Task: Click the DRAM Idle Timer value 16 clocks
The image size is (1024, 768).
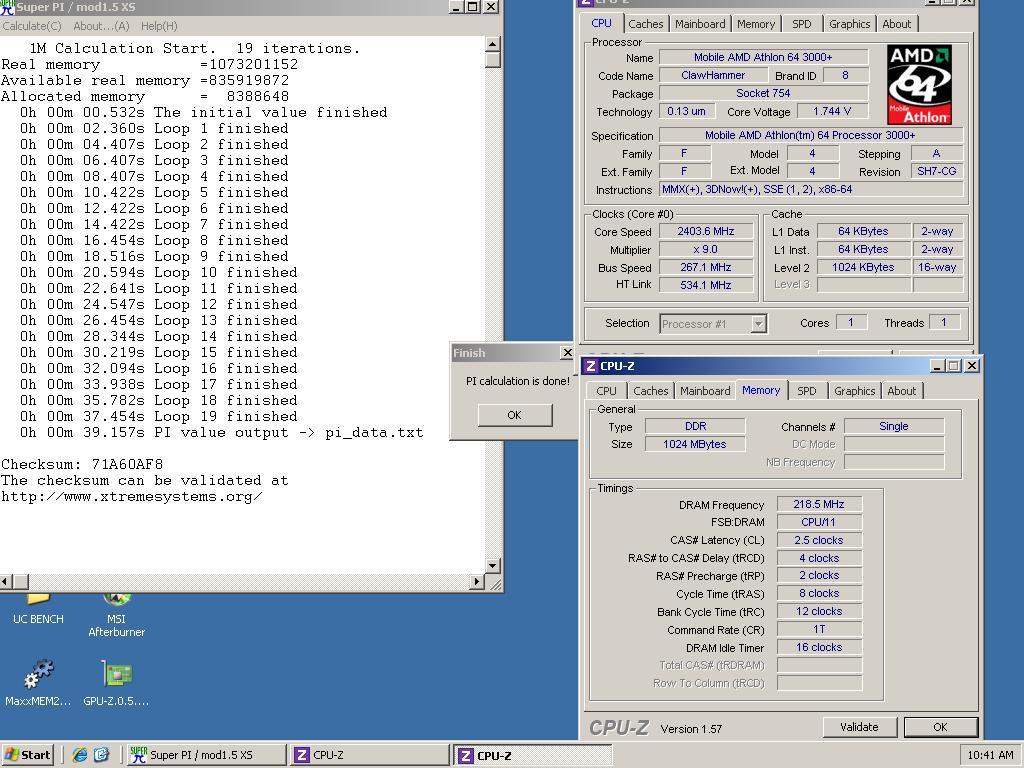Action: pyautogui.click(x=819, y=647)
